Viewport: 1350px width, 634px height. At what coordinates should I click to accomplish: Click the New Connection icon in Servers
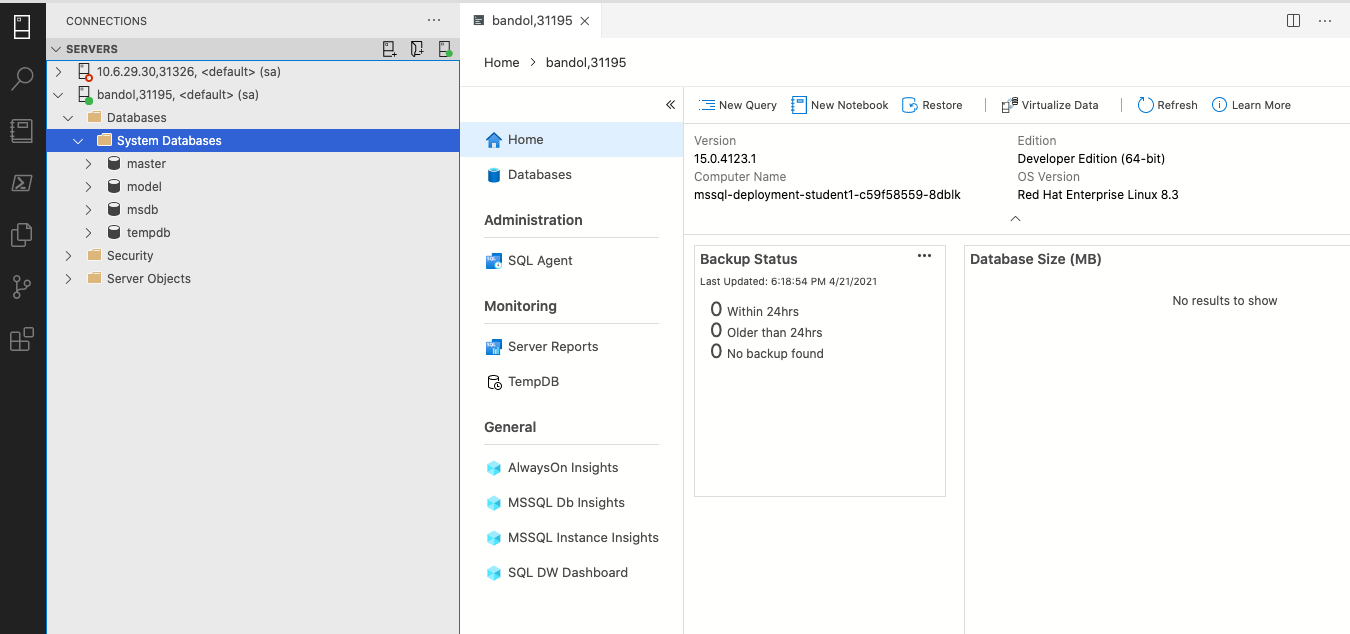(389, 49)
